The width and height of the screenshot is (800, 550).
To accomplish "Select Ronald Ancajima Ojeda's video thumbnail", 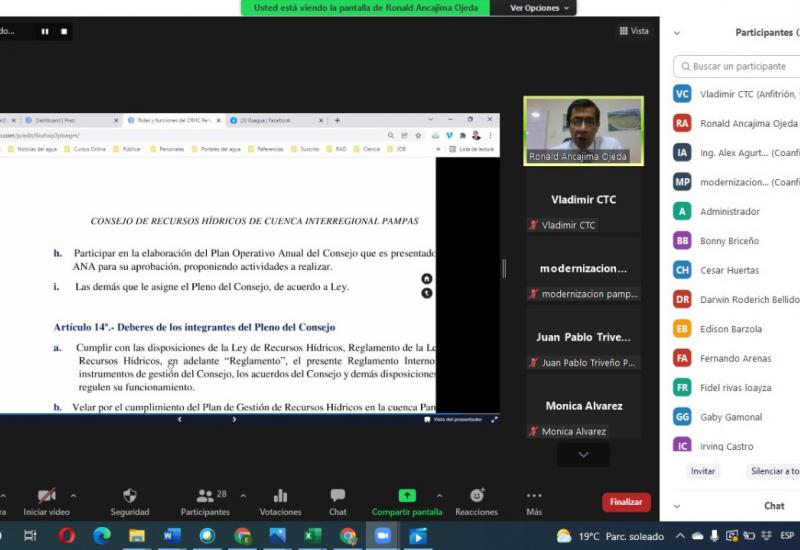I will point(583,130).
